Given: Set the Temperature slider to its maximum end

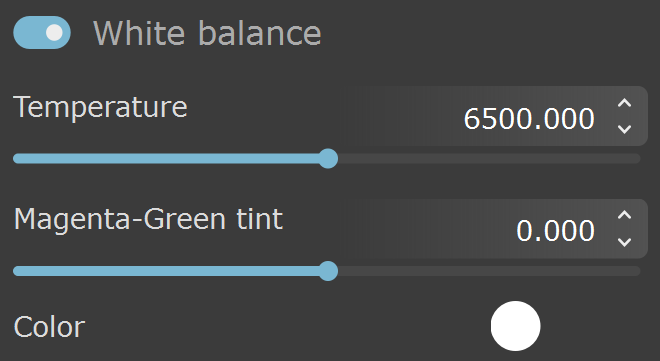Looking at the screenshot, I should click(x=637, y=159).
